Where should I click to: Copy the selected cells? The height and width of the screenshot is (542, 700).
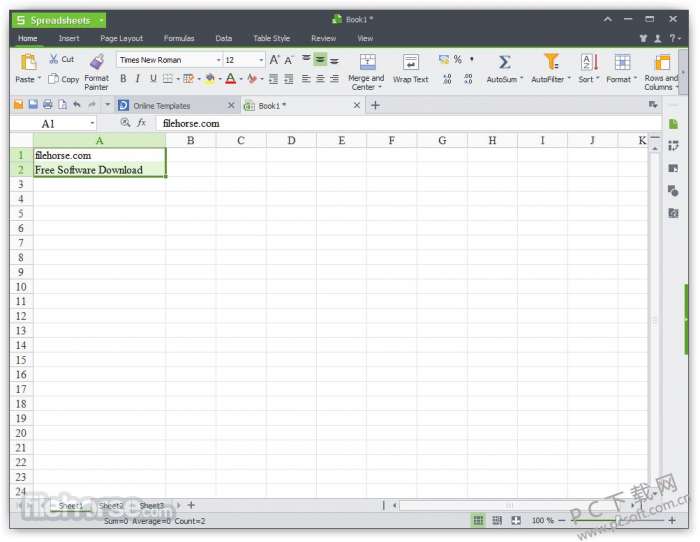(64, 79)
